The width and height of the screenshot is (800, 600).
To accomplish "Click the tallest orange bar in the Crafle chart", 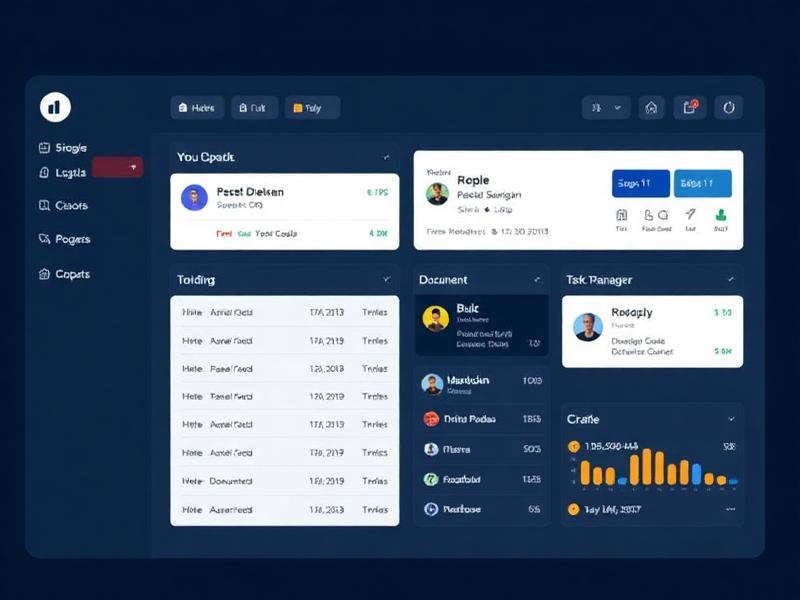I will tap(647, 466).
